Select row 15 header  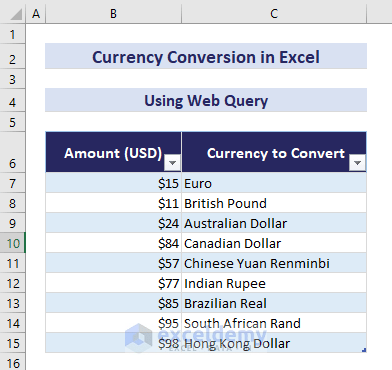point(13,343)
